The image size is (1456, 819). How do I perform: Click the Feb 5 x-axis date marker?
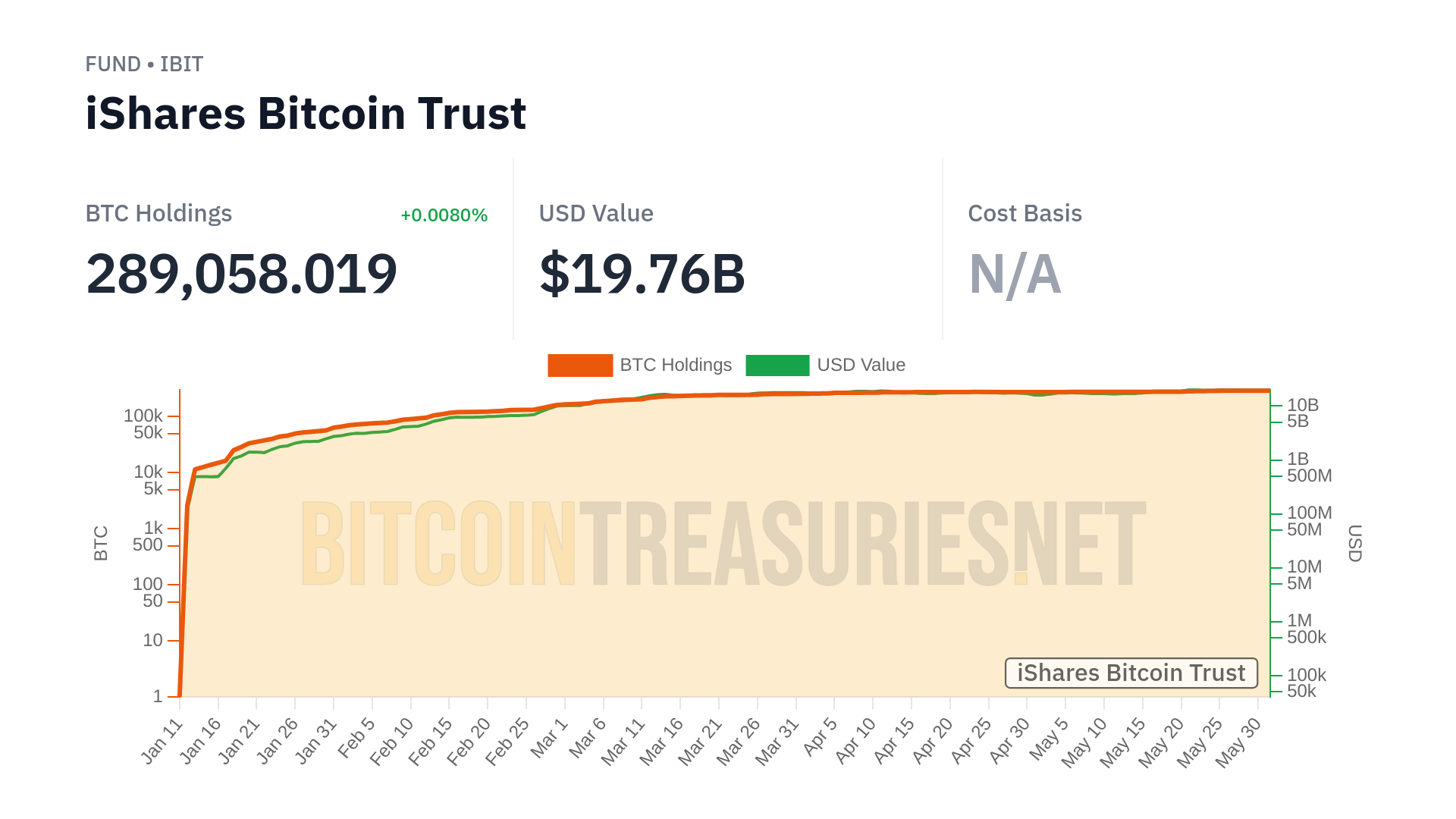pos(356,737)
